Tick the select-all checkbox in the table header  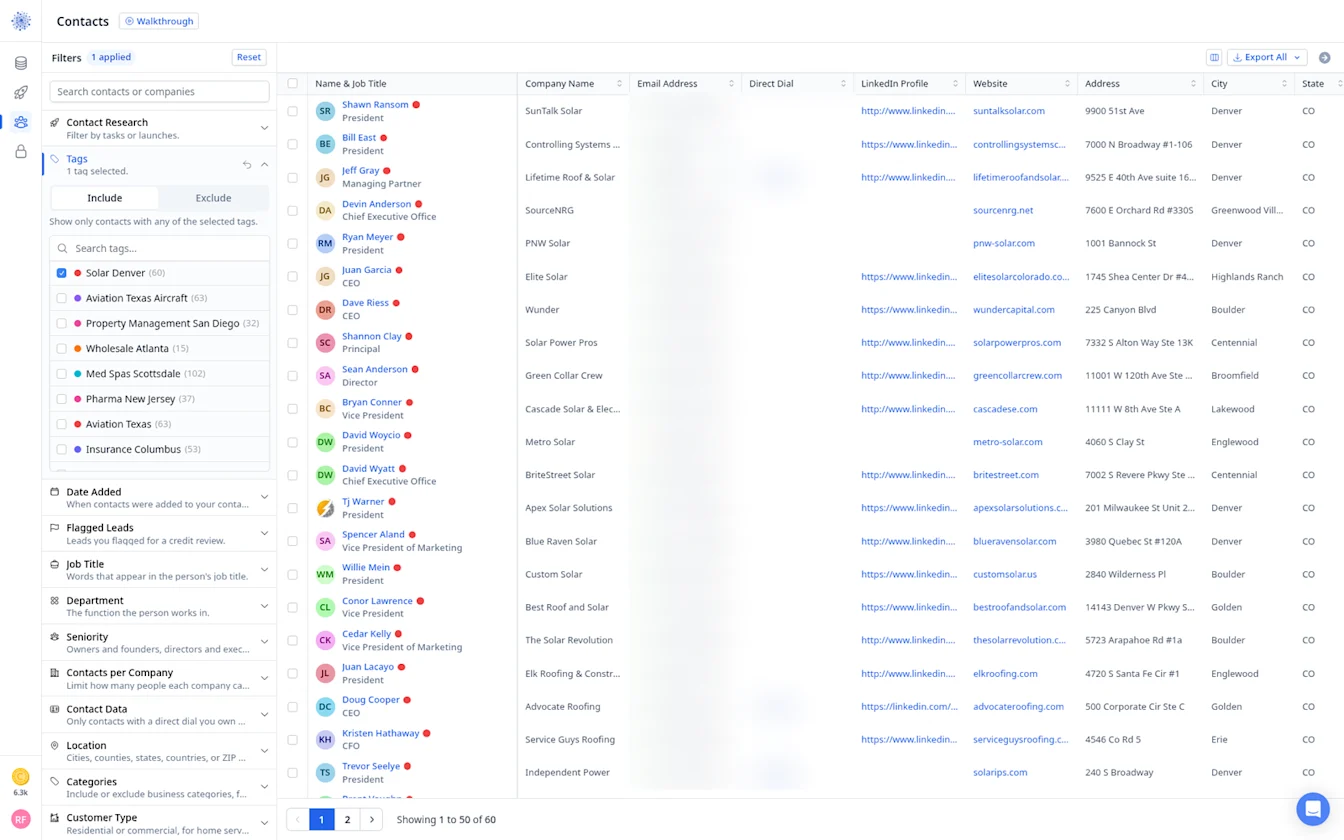click(293, 84)
